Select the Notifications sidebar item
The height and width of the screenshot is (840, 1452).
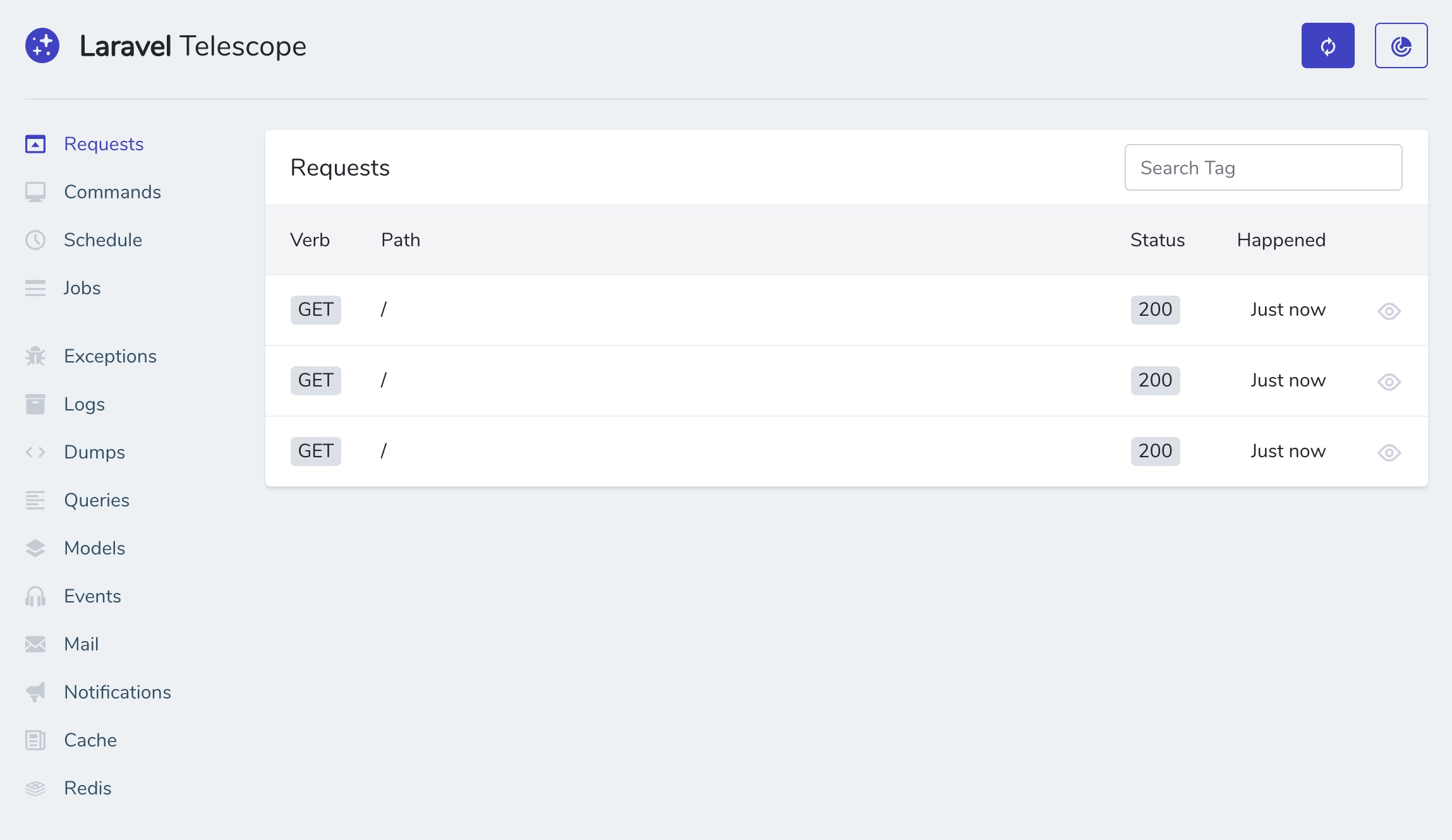click(x=116, y=691)
